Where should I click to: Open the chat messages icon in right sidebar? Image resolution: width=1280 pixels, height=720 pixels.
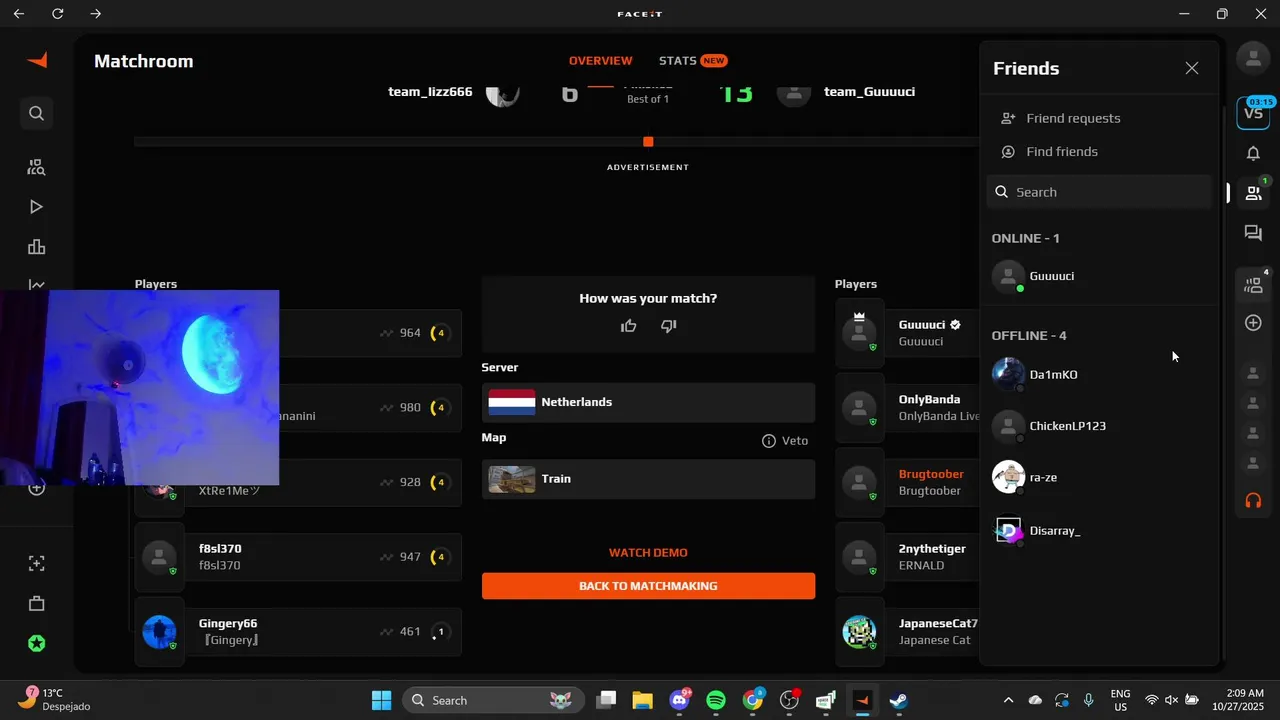[x=1253, y=233]
